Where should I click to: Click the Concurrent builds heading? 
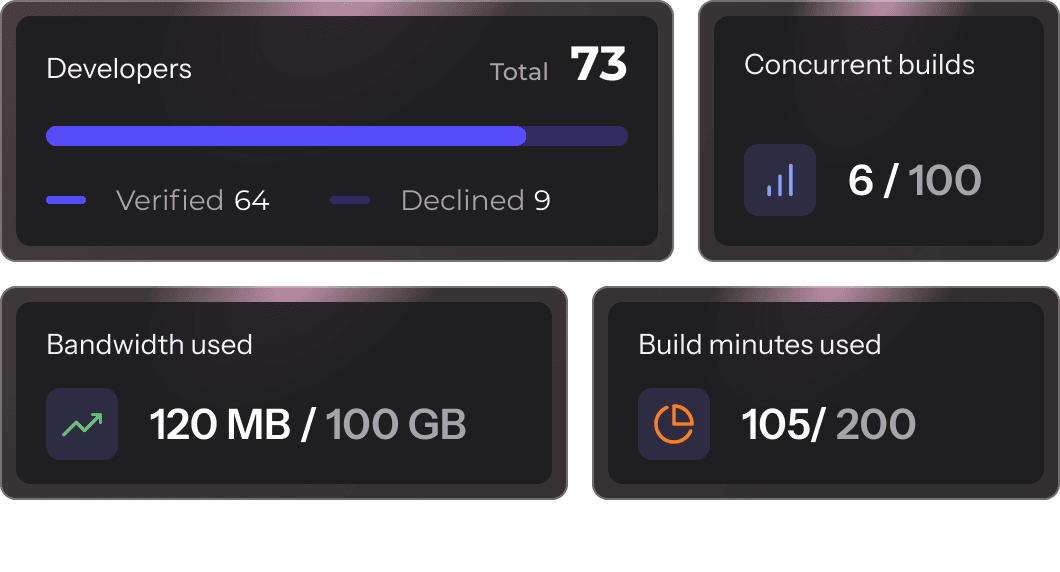[x=859, y=65]
